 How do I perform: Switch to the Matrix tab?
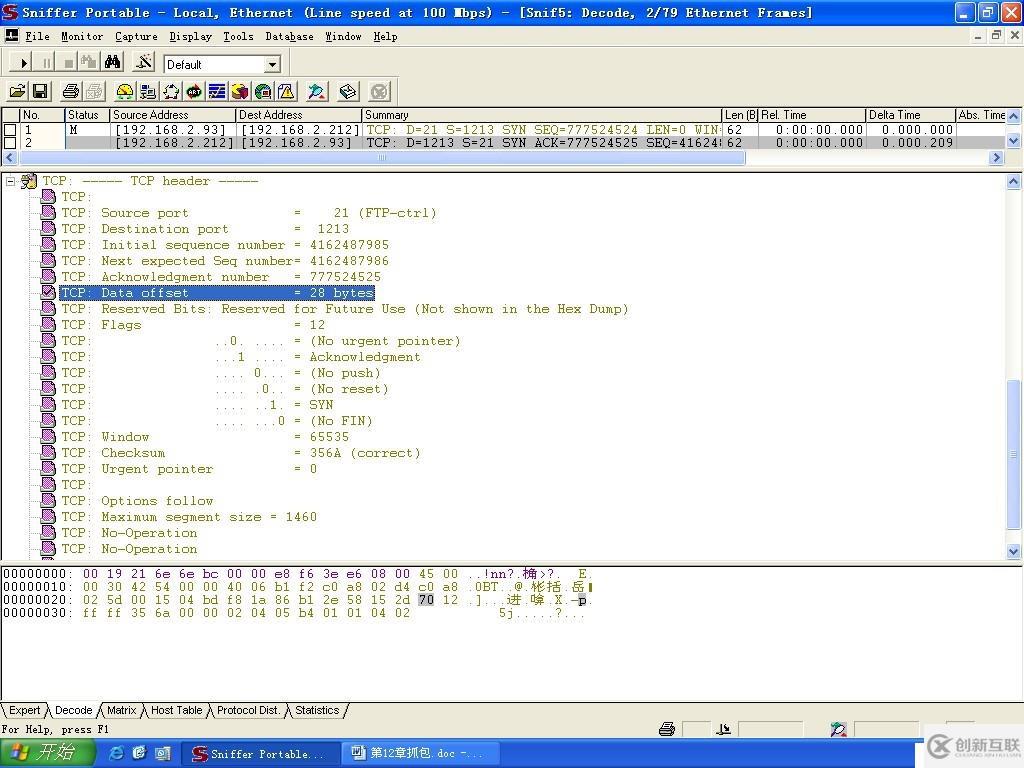pyautogui.click(x=121, y=710)
